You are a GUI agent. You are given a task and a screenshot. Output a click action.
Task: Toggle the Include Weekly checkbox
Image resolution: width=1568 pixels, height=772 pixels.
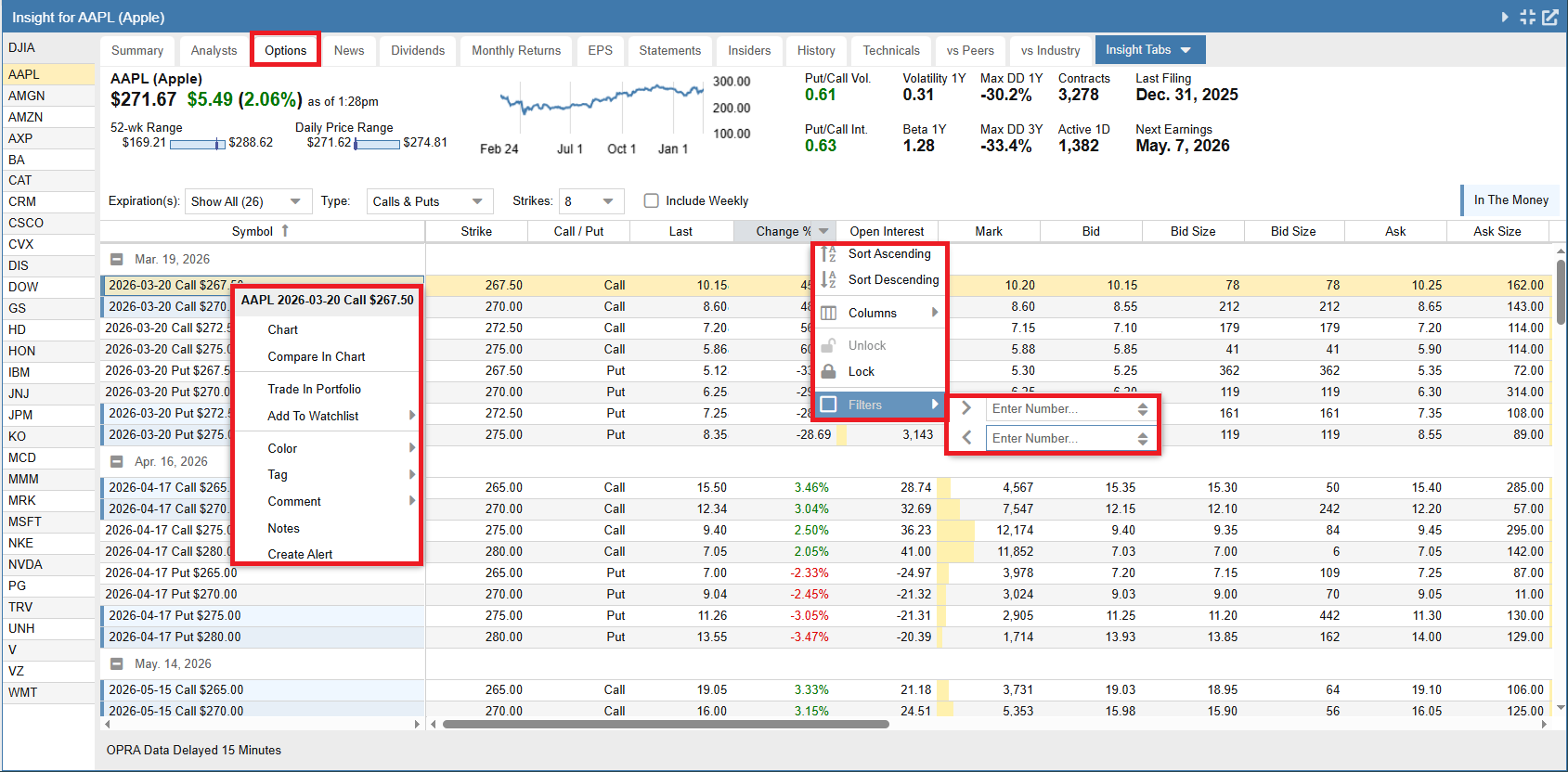coord(652,200)
